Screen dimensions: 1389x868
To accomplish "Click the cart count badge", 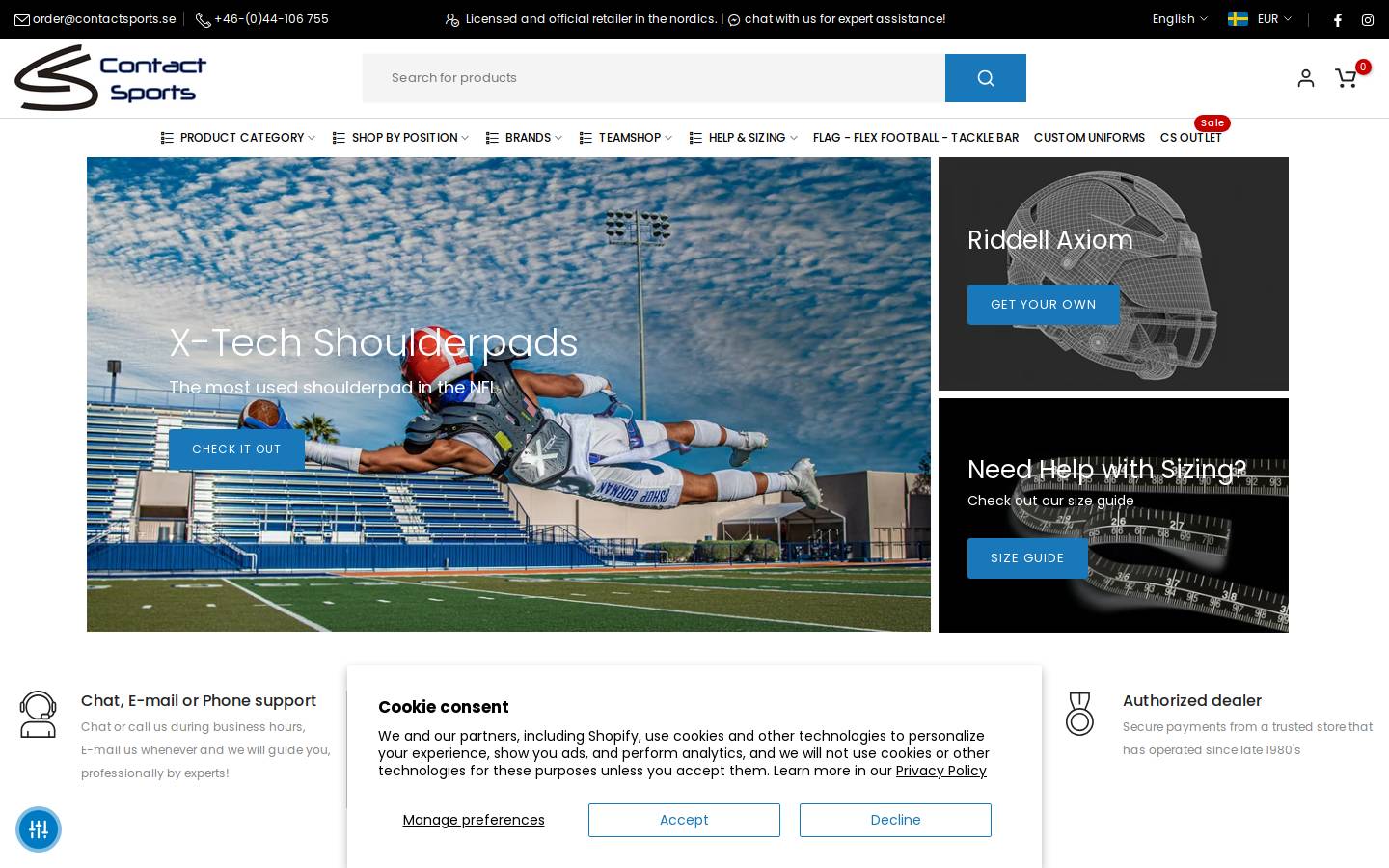I will (x=1363, y=67).
